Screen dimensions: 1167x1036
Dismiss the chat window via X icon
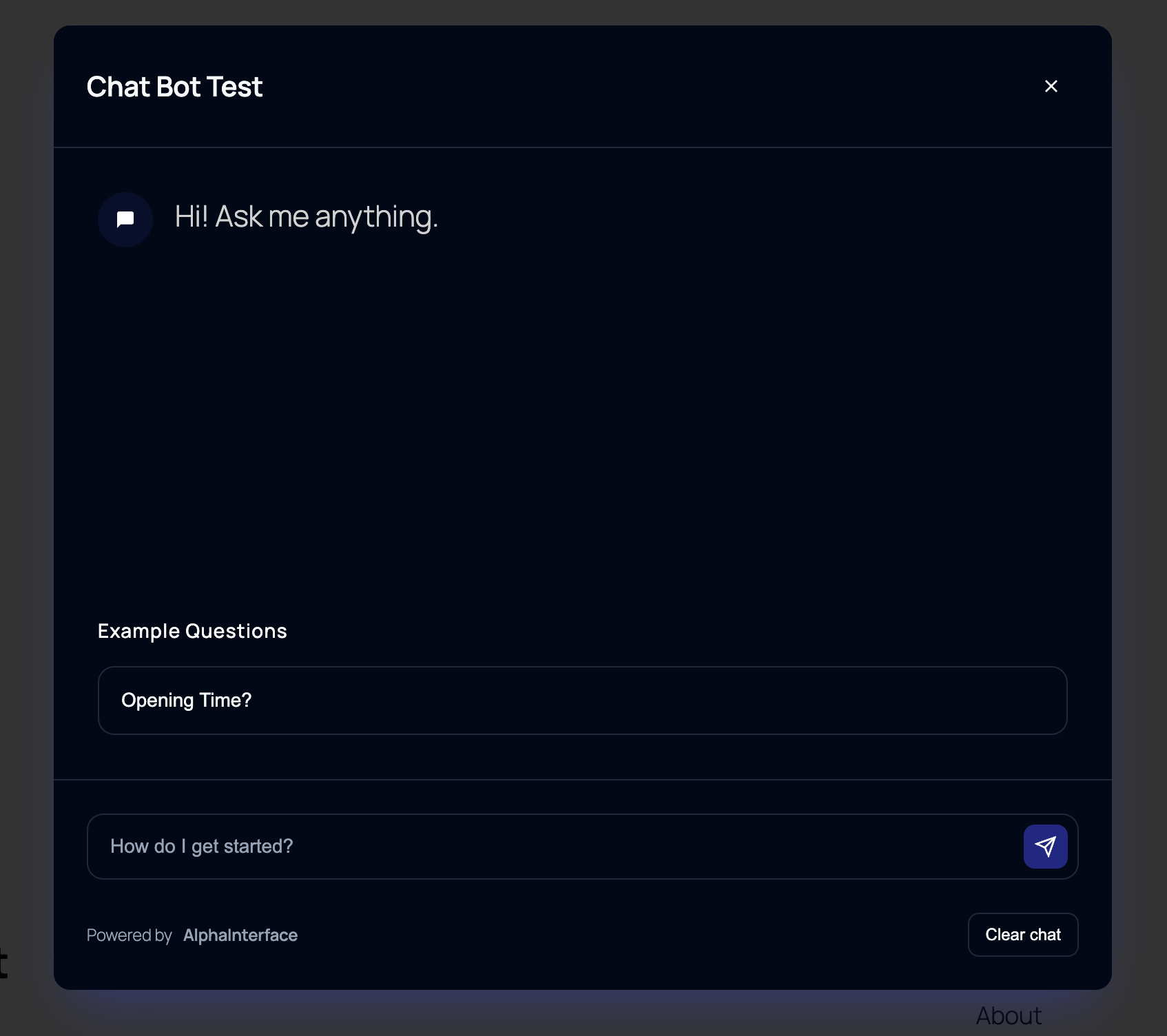click(1051, 86)
